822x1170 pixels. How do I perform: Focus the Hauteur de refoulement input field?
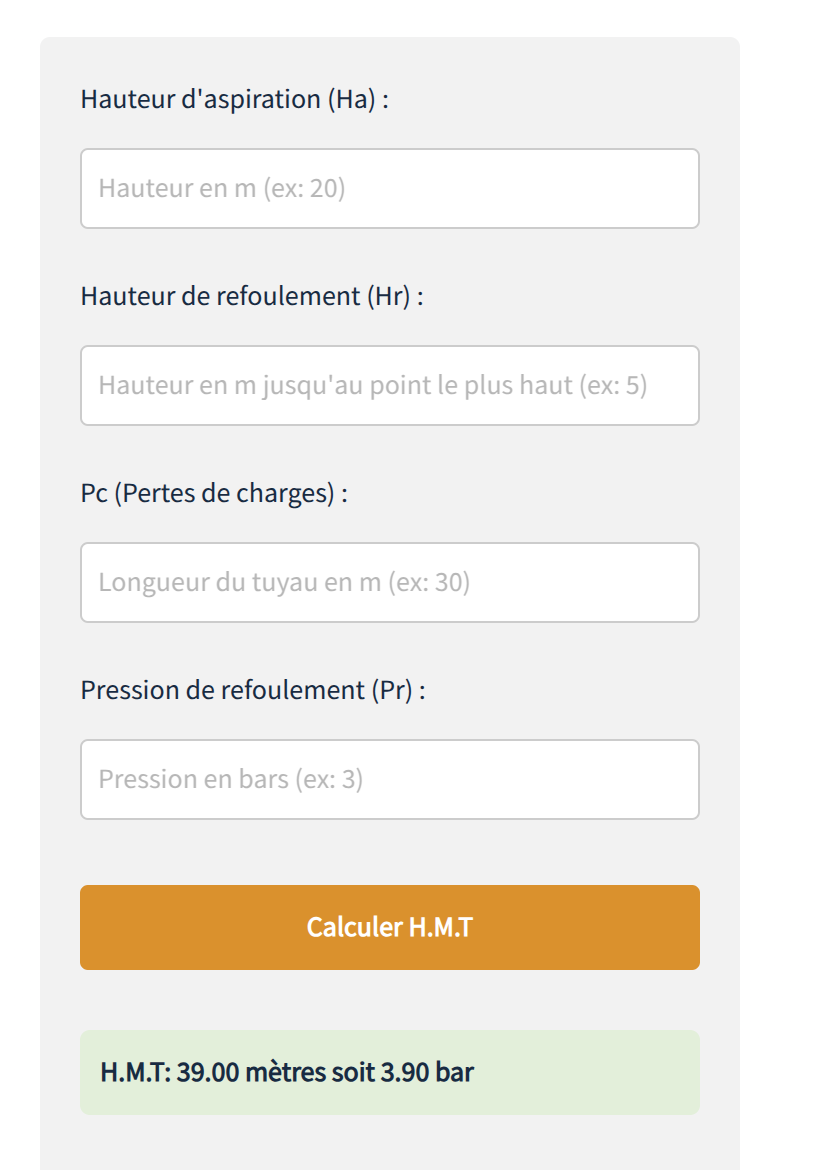(389, 386)
